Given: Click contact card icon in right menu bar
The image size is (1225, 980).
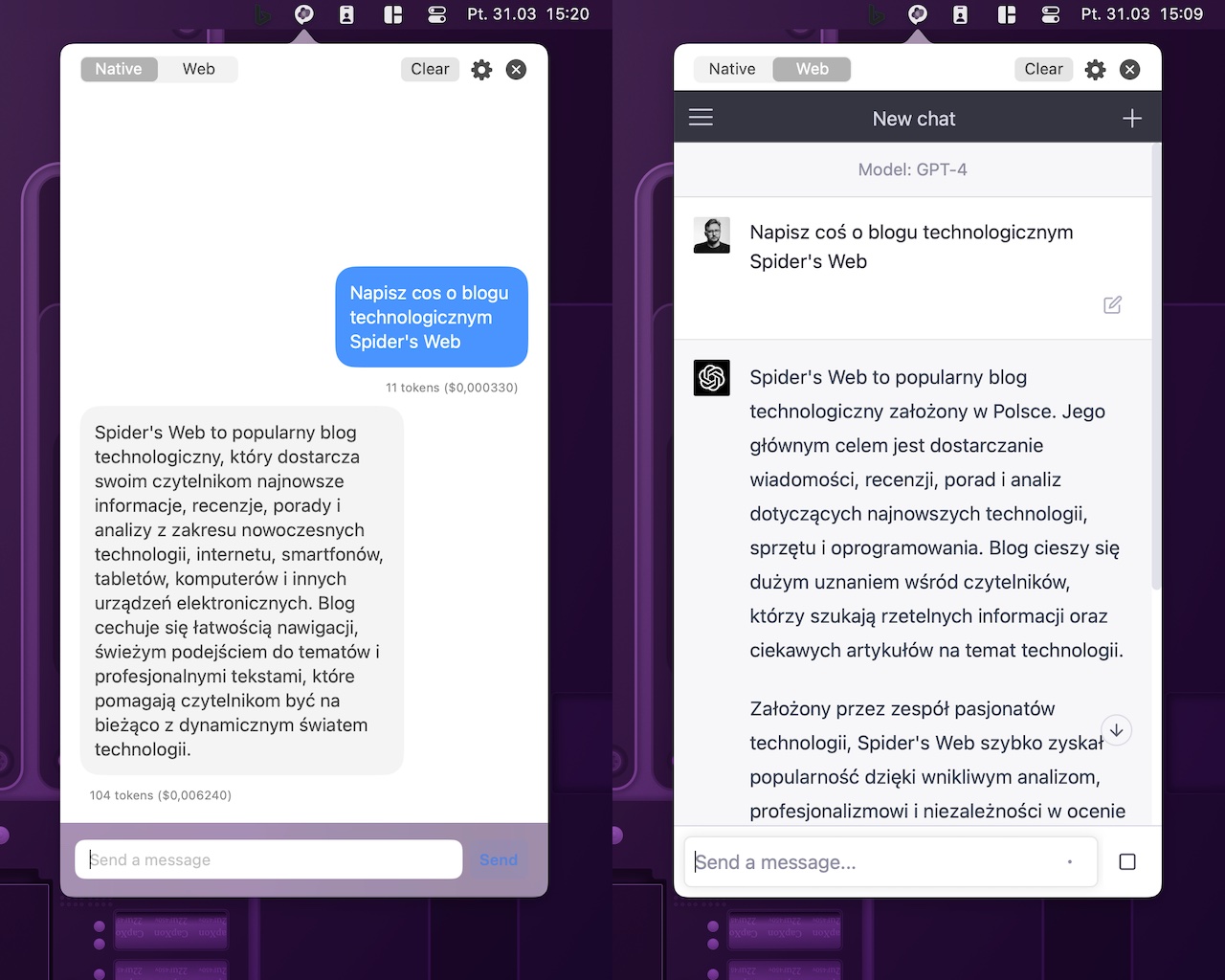Looking at the screenshot, I should coord(960,14).
